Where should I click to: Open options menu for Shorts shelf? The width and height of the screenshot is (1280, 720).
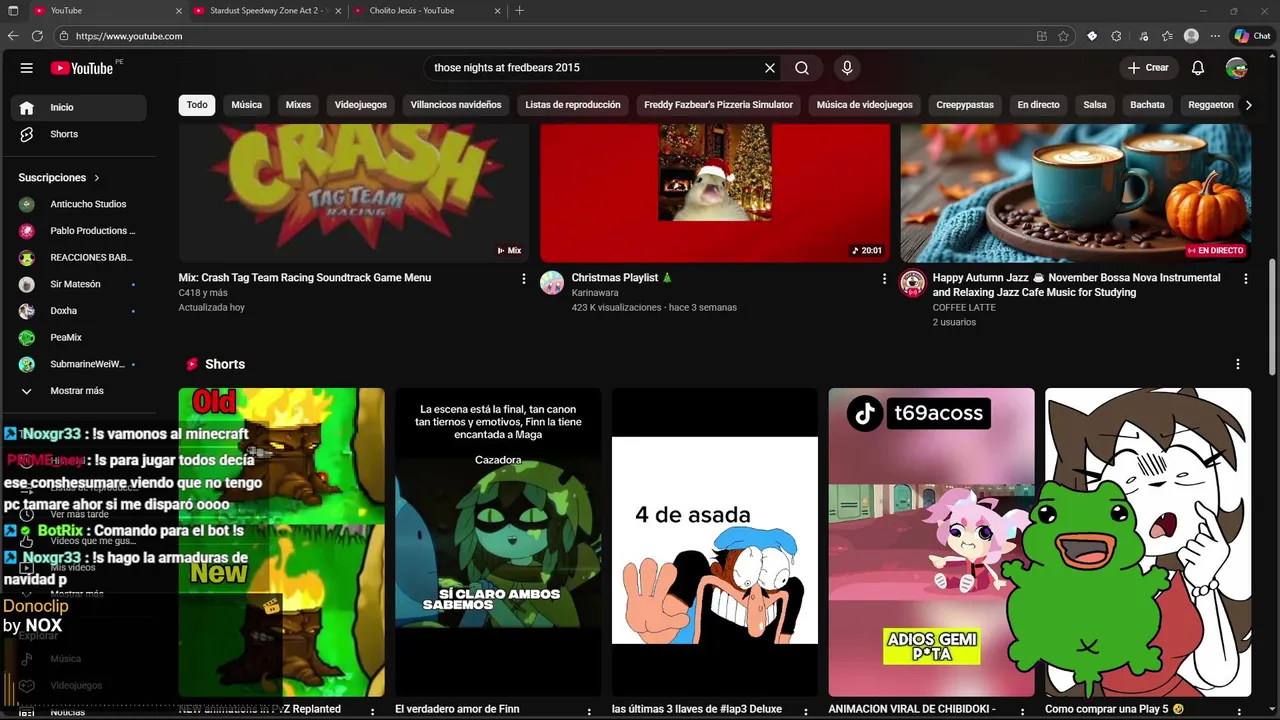point(1238,364)
